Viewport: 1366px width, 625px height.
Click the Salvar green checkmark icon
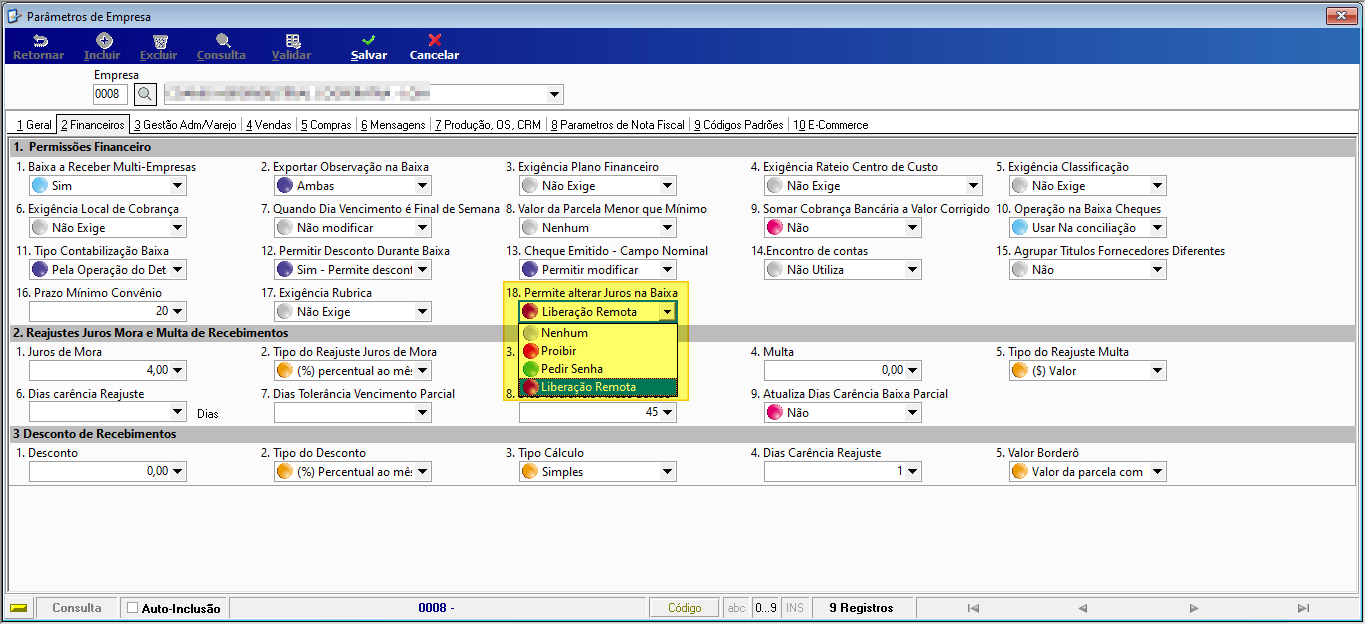pos(368,40)
